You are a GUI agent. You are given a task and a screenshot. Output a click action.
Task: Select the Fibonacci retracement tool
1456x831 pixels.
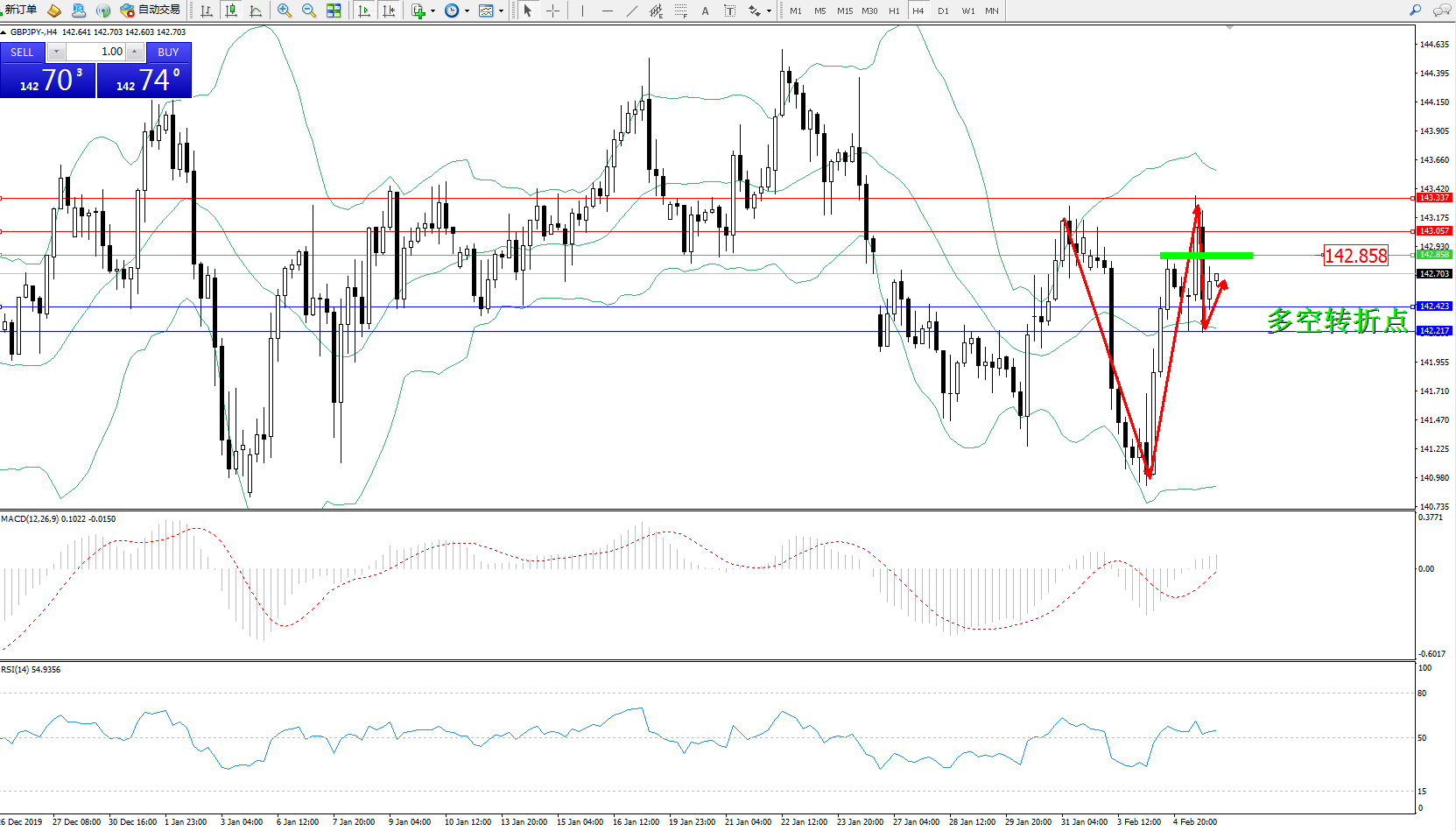click(680, 11)
